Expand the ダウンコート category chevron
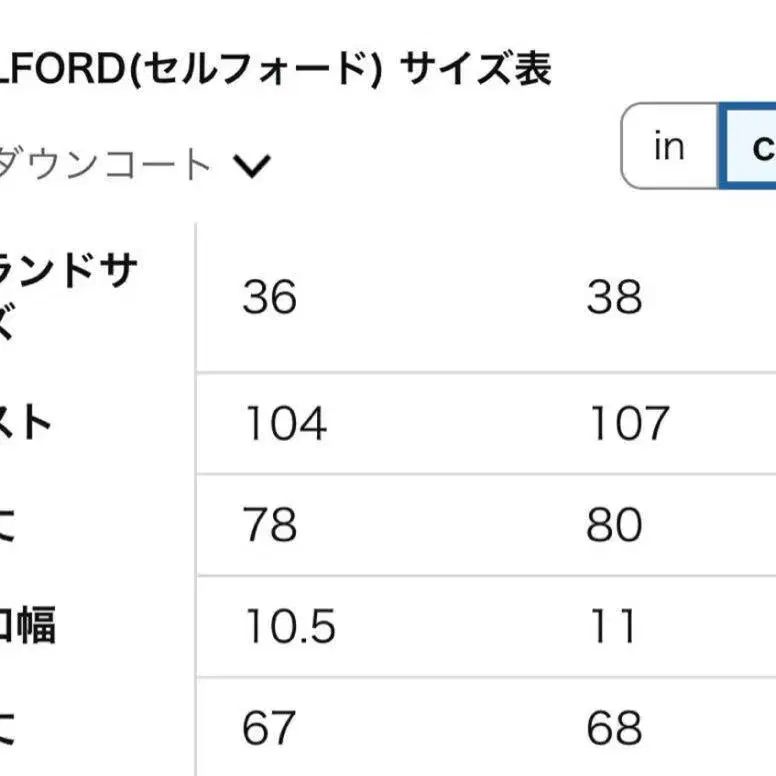Viewport: 776px width, 776px height. click(251, 166)
